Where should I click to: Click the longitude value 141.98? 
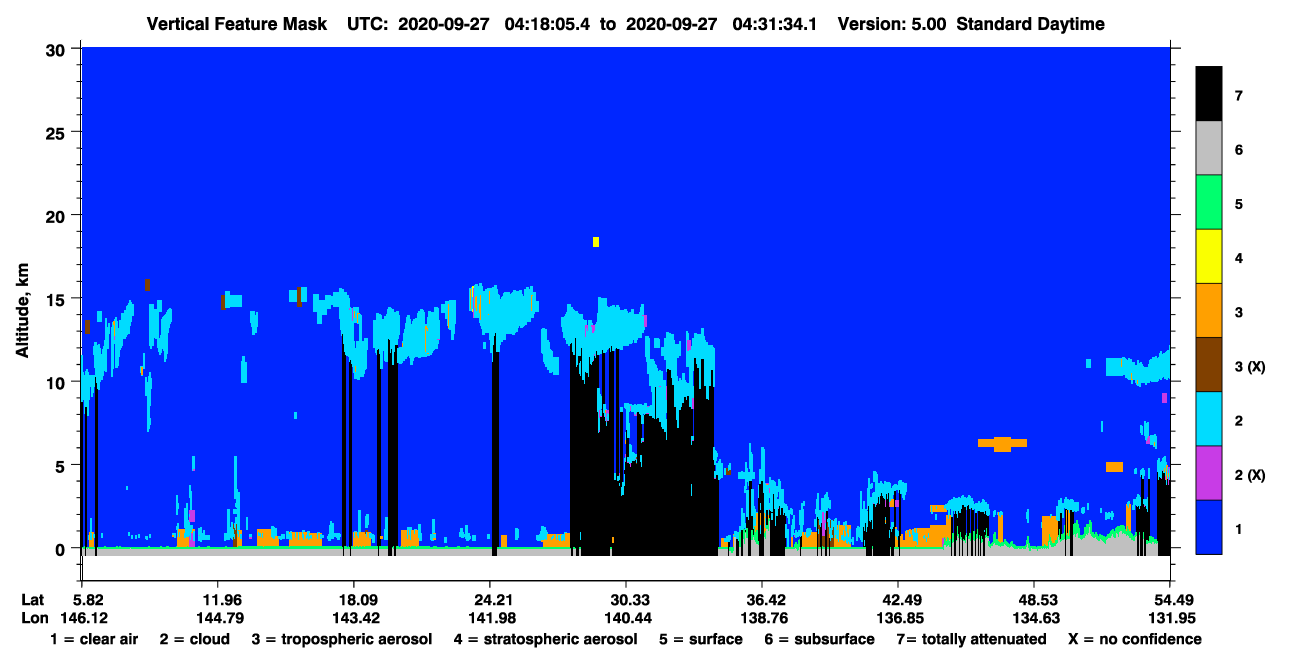pyautogui.click(x=490, y=618)
